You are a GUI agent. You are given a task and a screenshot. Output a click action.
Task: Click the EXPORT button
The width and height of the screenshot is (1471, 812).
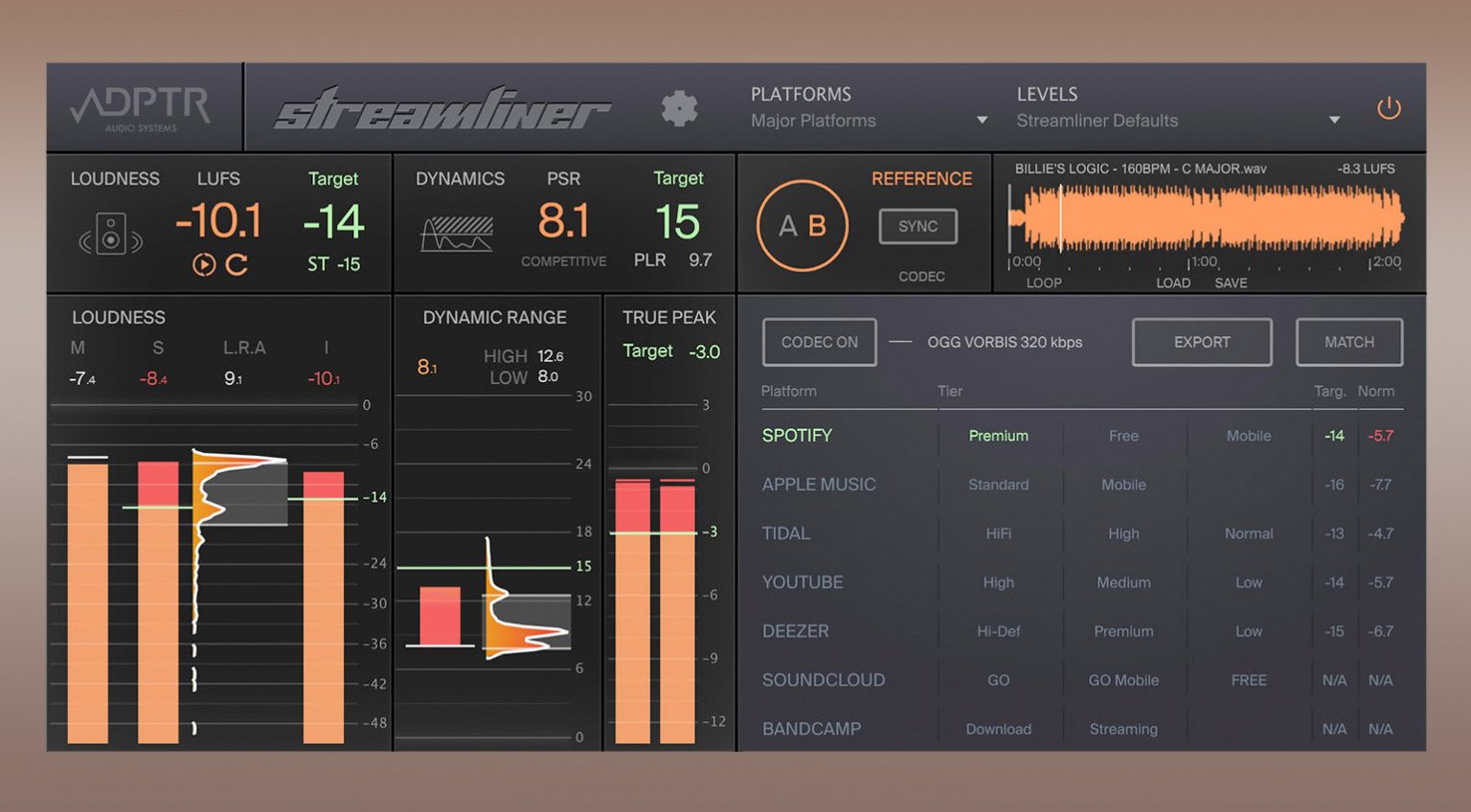click(1202, 342)
